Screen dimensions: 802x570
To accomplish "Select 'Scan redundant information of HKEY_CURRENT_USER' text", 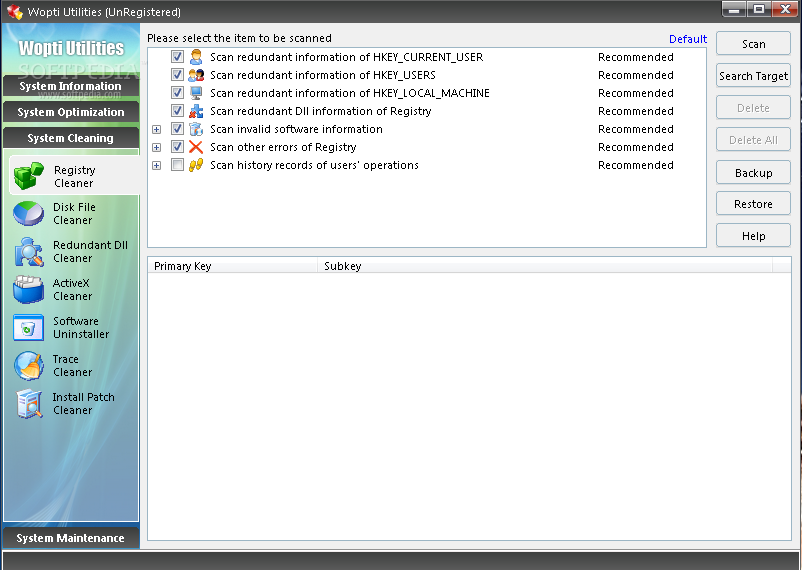I will [x=346, y=57].
